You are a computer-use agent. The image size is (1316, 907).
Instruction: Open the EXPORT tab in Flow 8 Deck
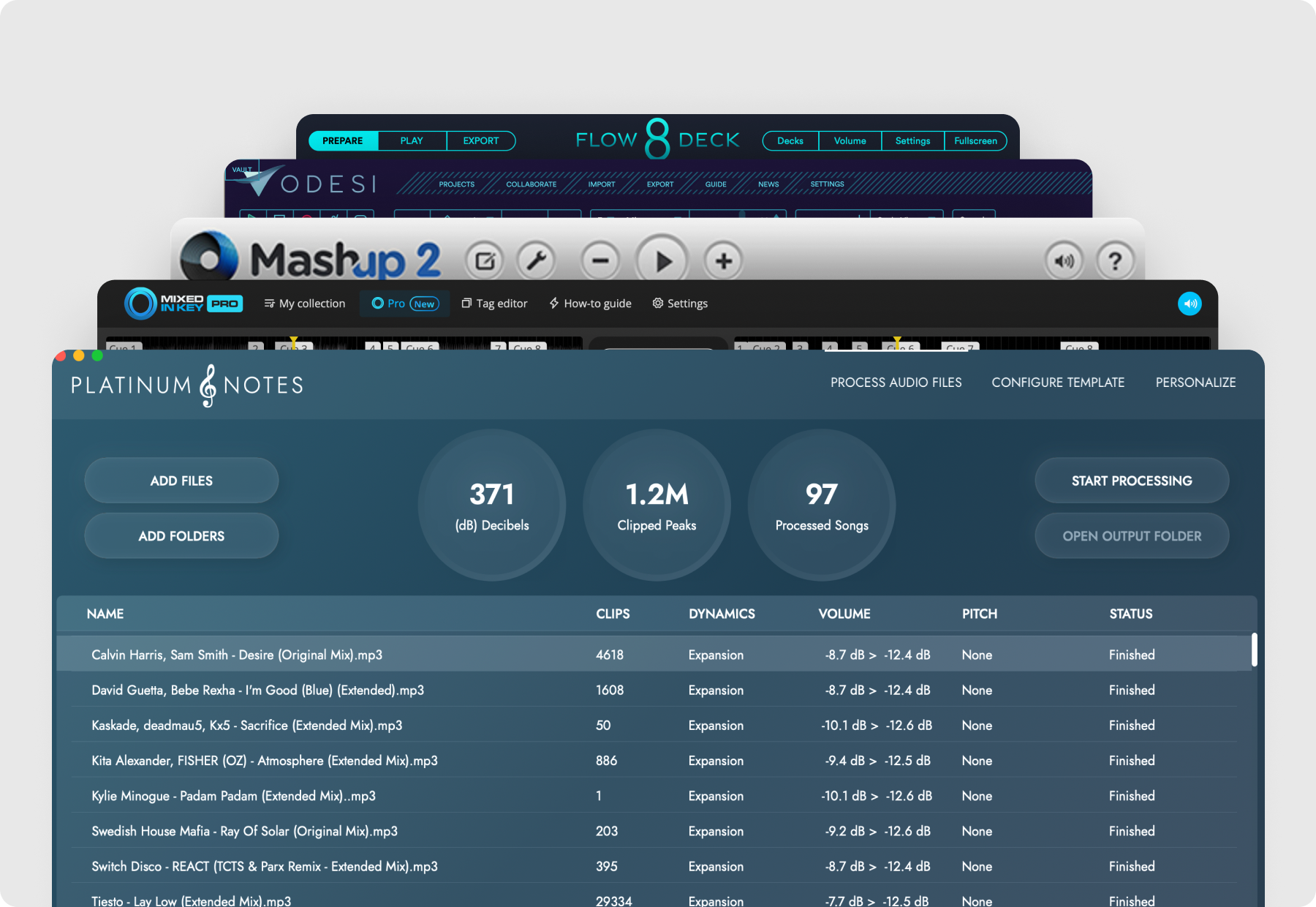pos(481,140)
